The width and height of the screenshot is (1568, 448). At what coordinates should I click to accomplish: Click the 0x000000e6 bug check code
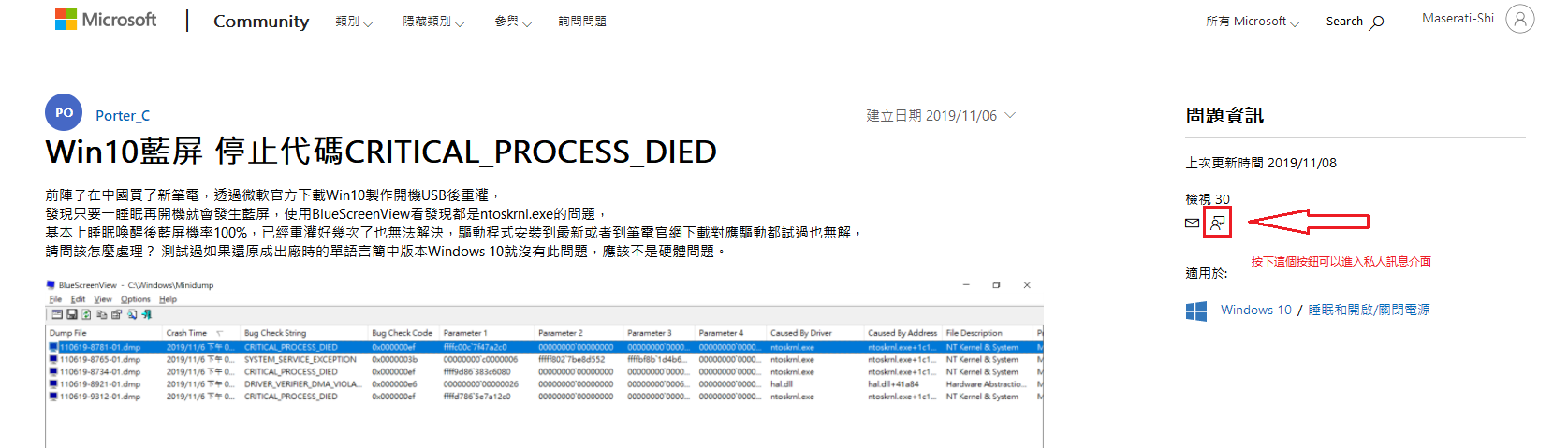point(394,383)
